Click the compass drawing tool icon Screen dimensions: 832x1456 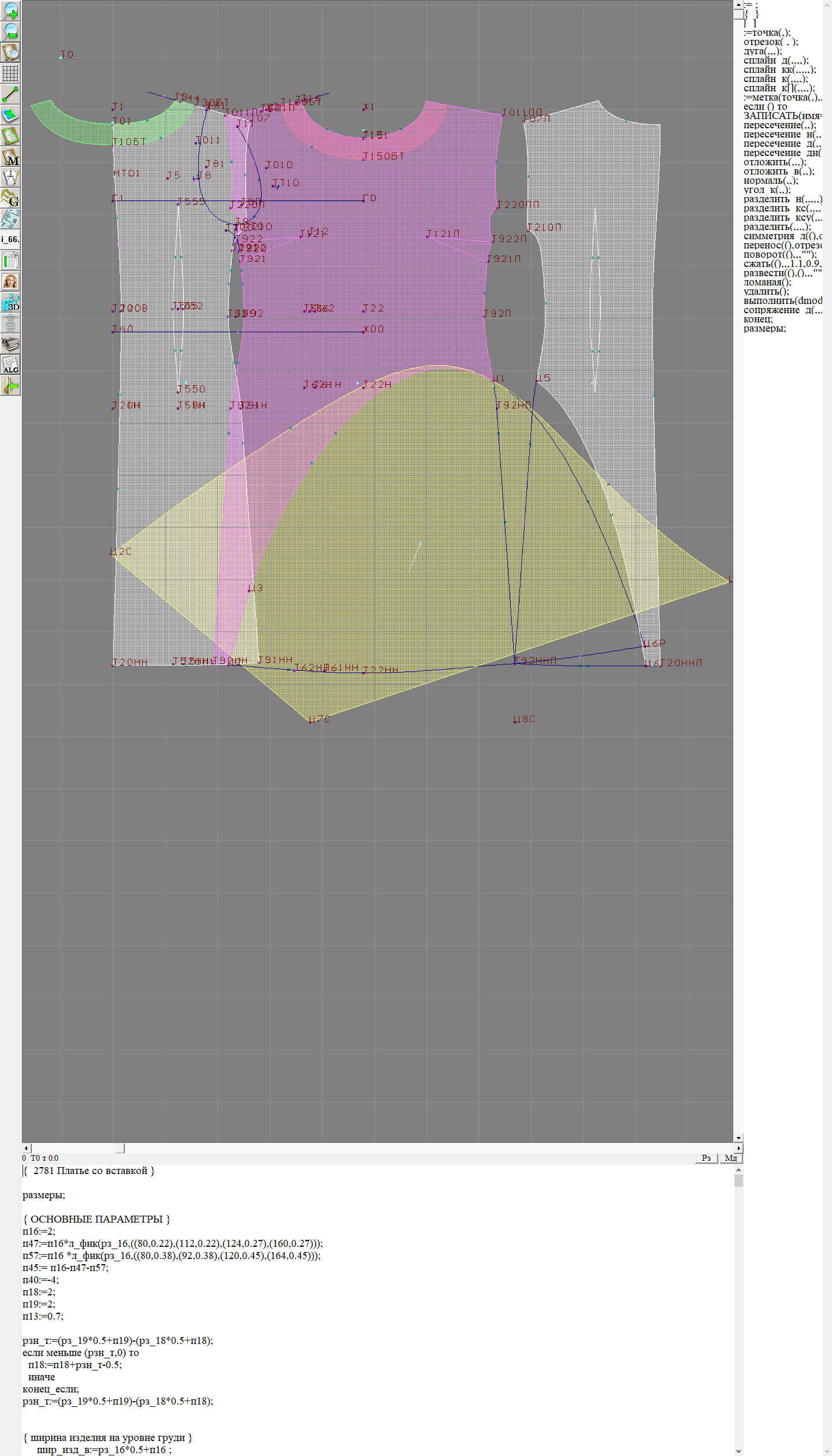tap(10, 178)
